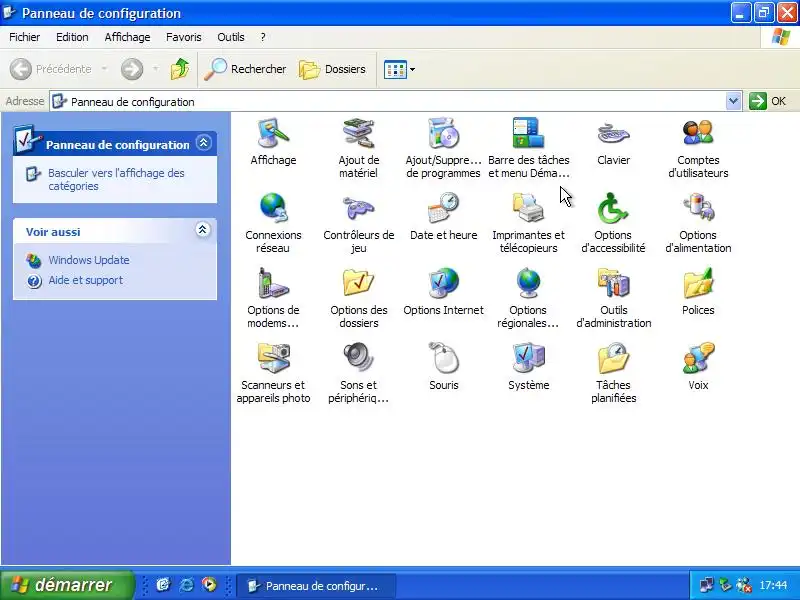Open the Edition menu

[72, 37]
